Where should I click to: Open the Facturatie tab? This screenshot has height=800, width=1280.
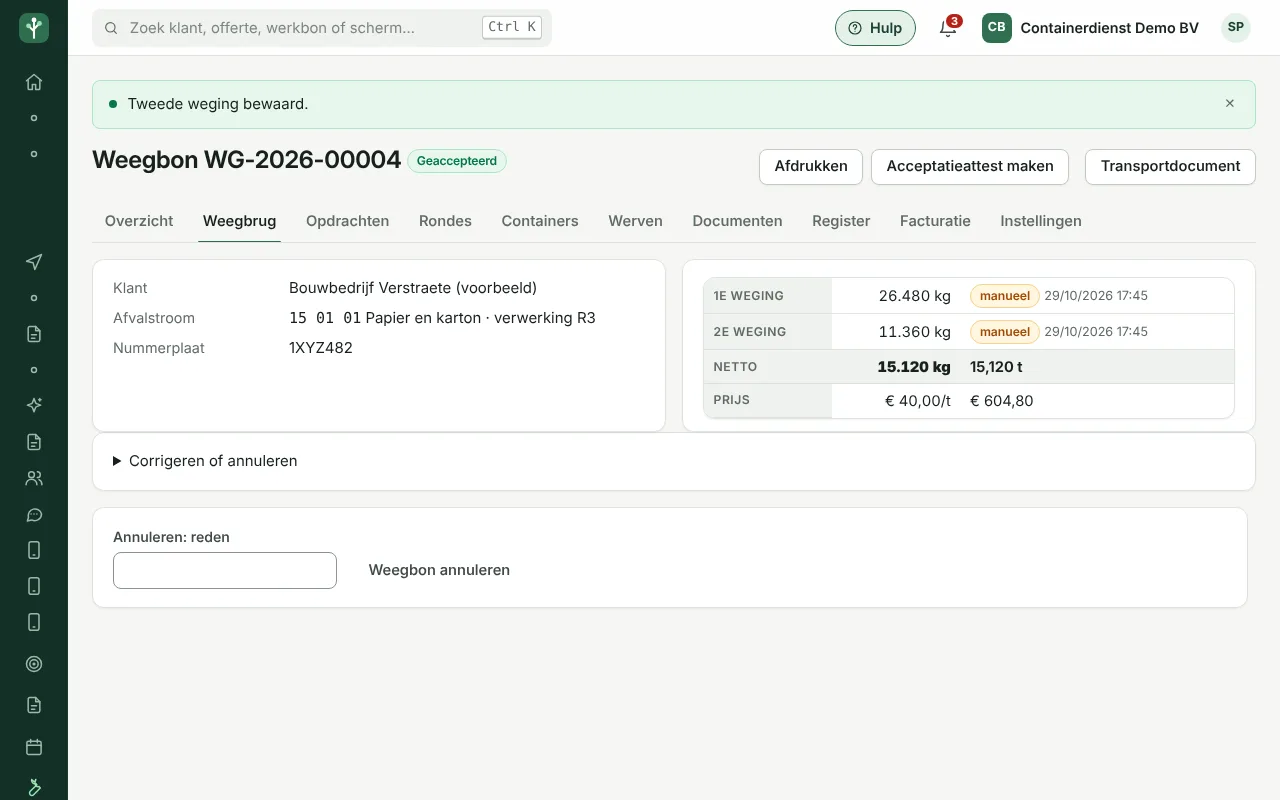click(935, 221)
